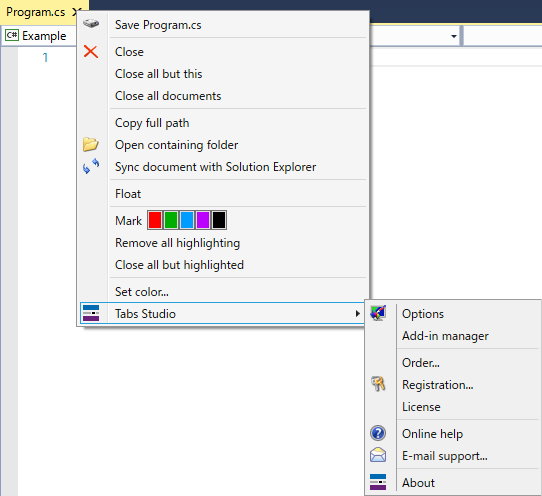Open the About entry
The width and height of the screenshot is (542, 496).
453,483
